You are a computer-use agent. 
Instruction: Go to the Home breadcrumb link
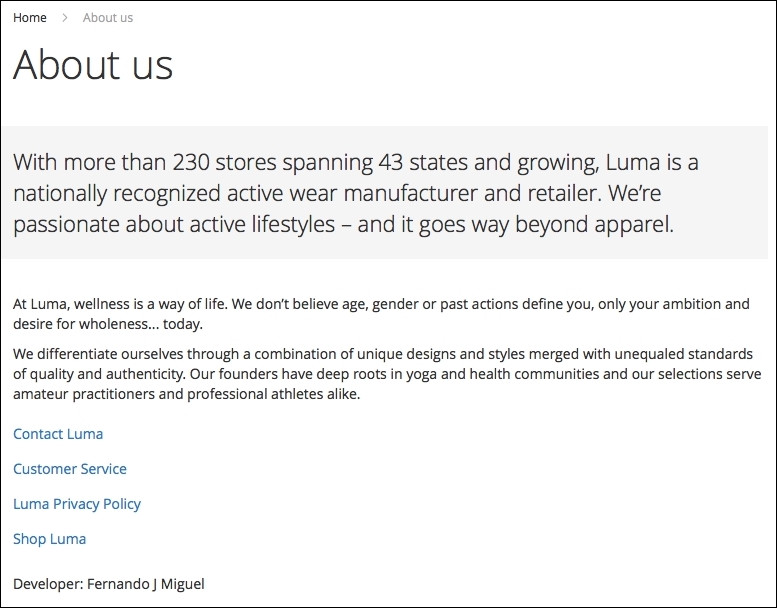click(x=30, y=18)
